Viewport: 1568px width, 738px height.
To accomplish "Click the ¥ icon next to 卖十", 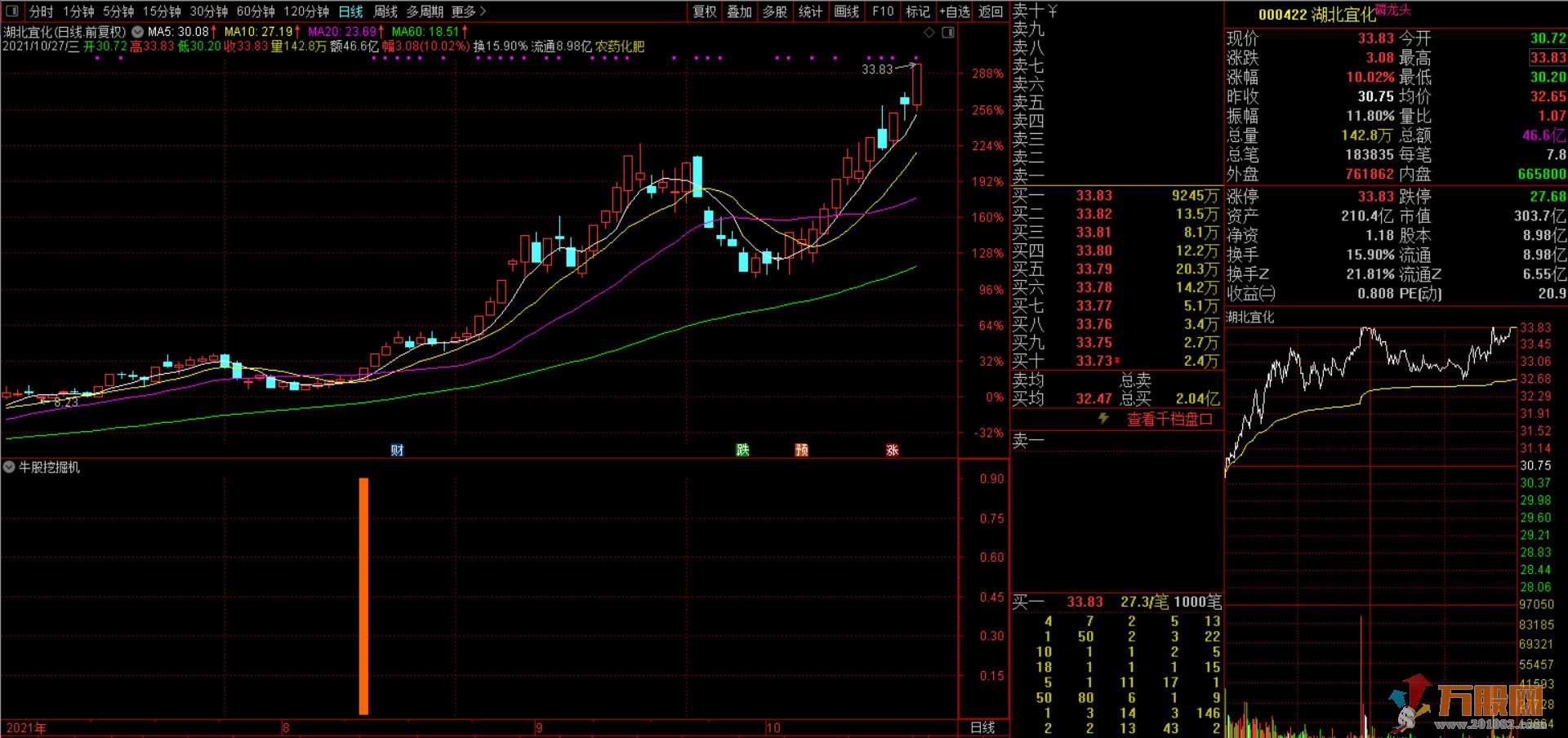I will (1053, 11).
